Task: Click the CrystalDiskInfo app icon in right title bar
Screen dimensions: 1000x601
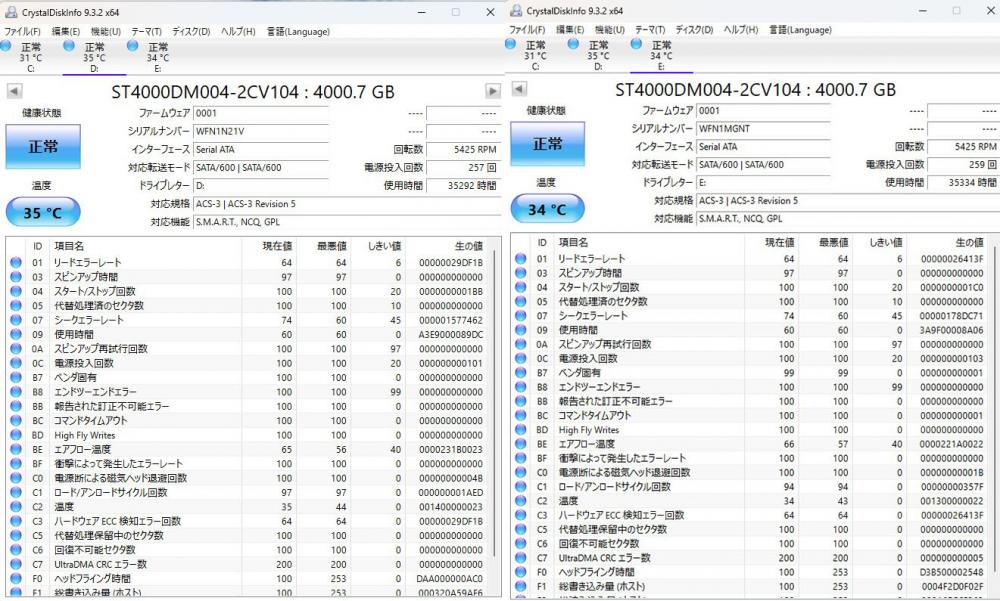Action: 515,10
